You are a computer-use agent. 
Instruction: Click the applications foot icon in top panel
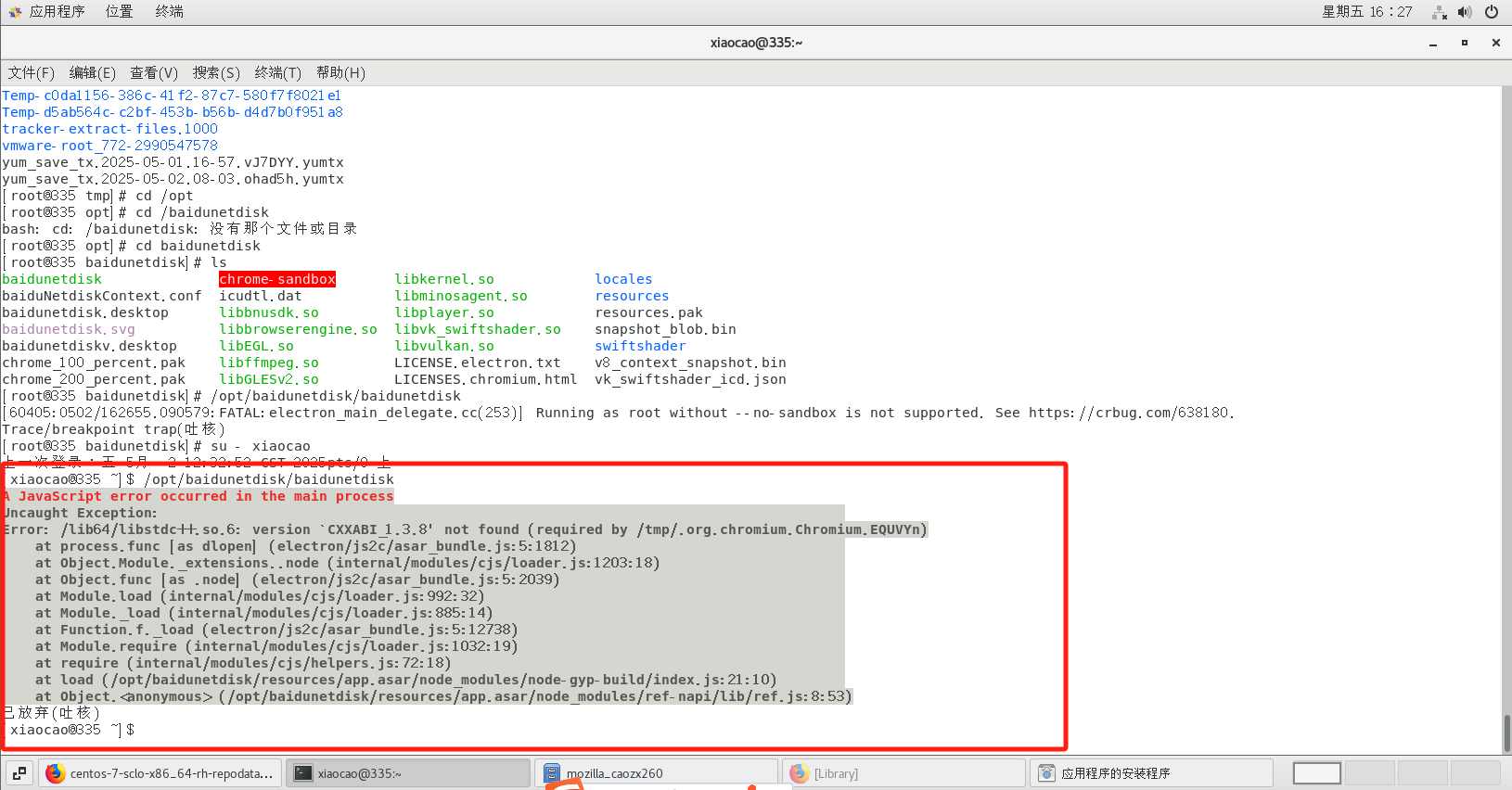pyautogui.click(x=15, y=12)
